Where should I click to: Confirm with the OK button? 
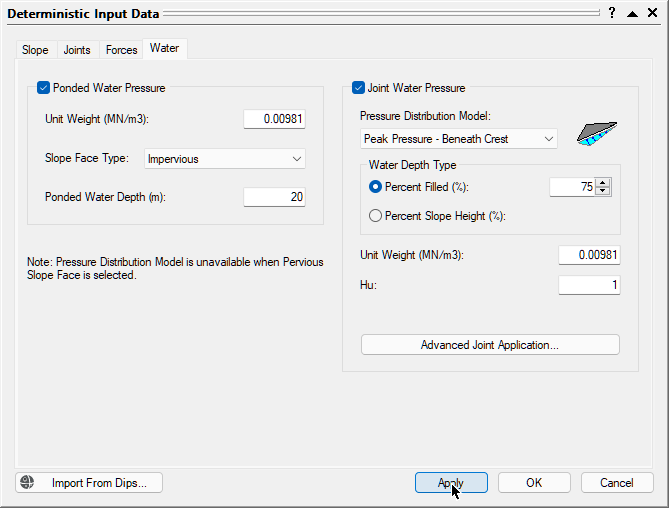pyautogui.click(x=534, y=482)
